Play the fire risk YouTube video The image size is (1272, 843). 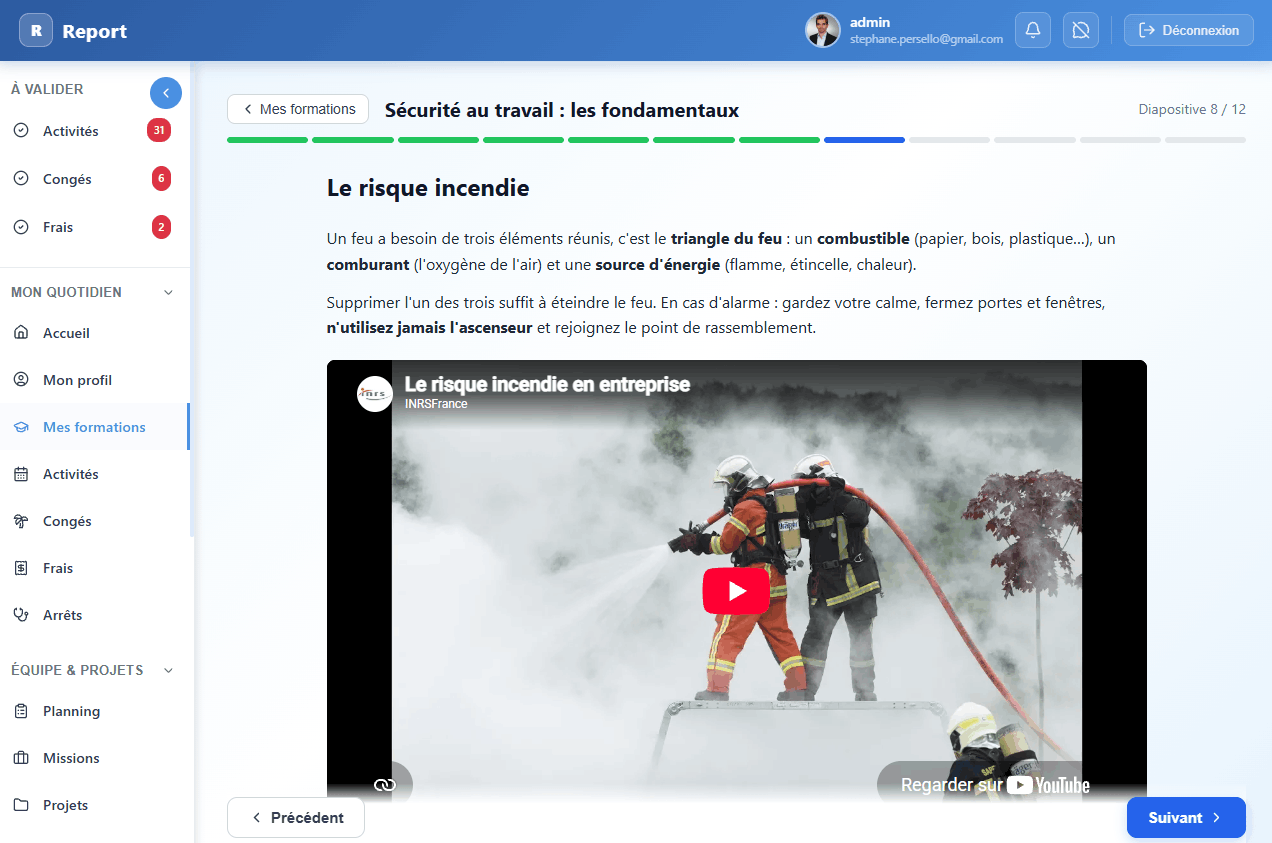point(736,590)
